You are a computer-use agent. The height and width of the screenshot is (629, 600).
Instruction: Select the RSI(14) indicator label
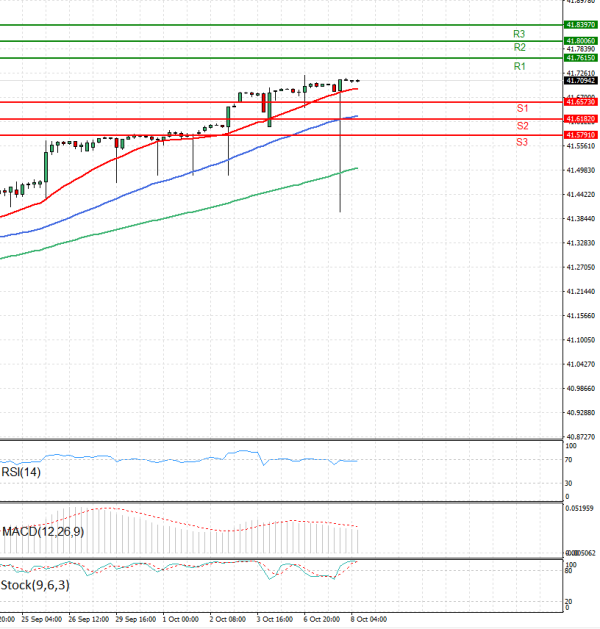tap(22, 470)
